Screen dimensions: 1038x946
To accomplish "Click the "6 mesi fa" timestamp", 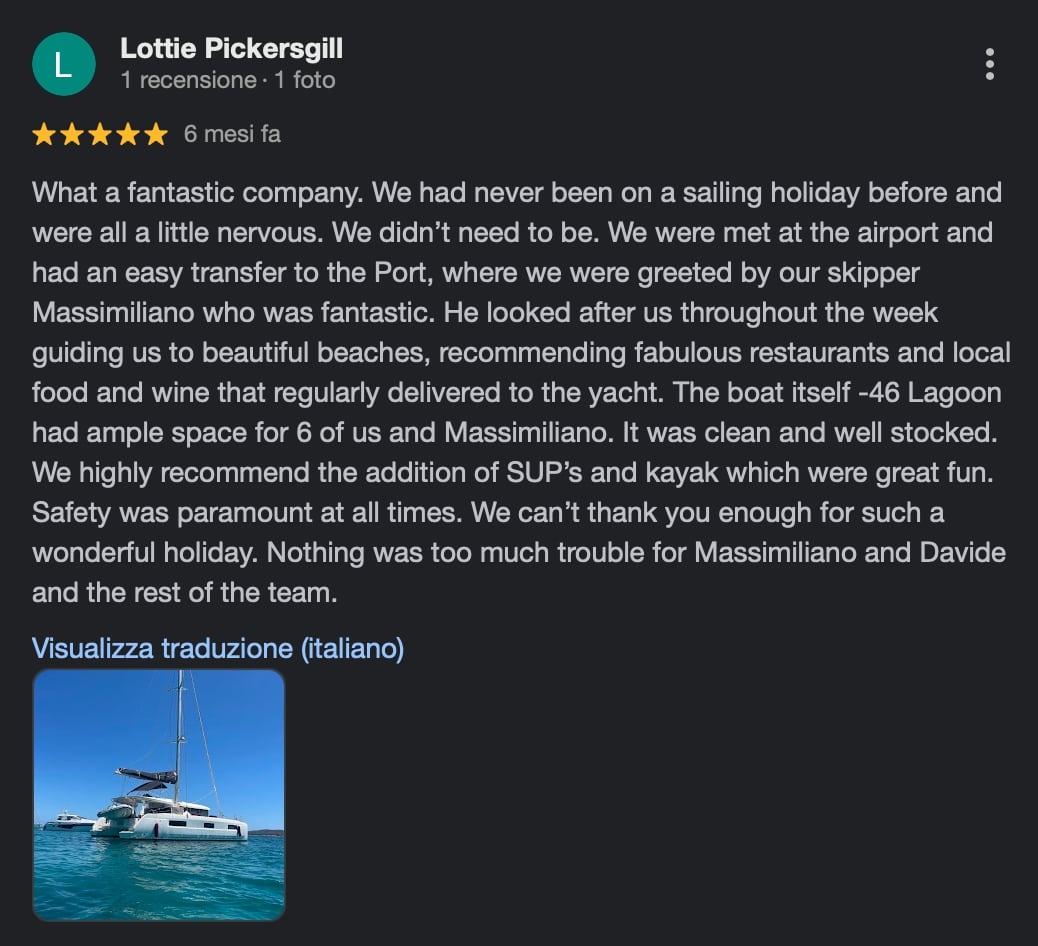I will click(232, 134).
